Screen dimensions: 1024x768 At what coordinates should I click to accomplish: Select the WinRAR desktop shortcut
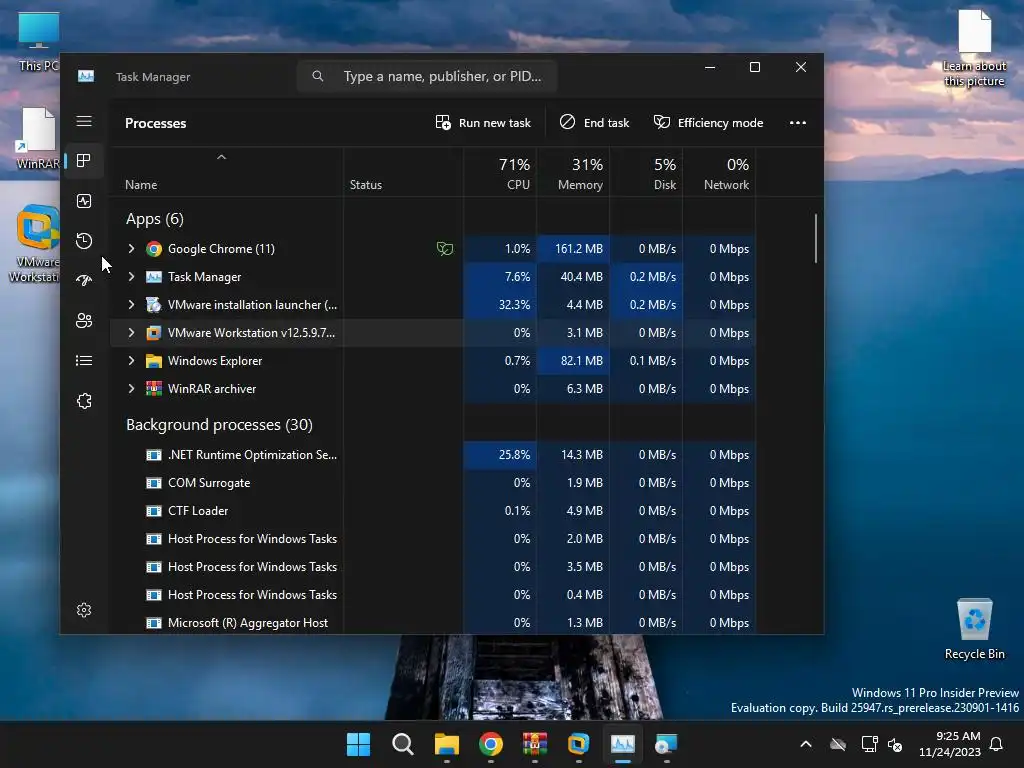tap(37, 138)
